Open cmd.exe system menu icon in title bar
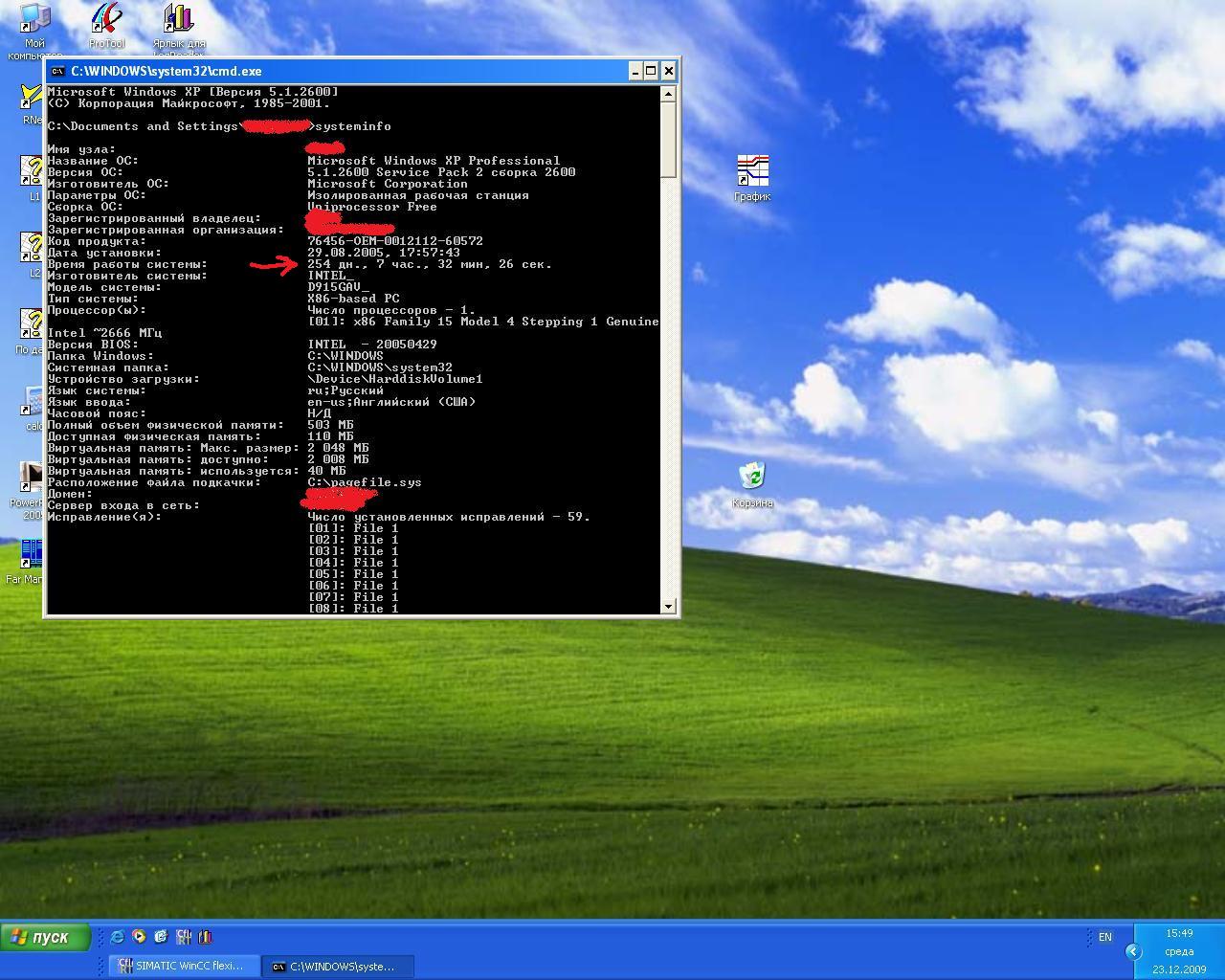Viewport: 1225px width, 980px height. pyautogui.click(x=57, y=71)
